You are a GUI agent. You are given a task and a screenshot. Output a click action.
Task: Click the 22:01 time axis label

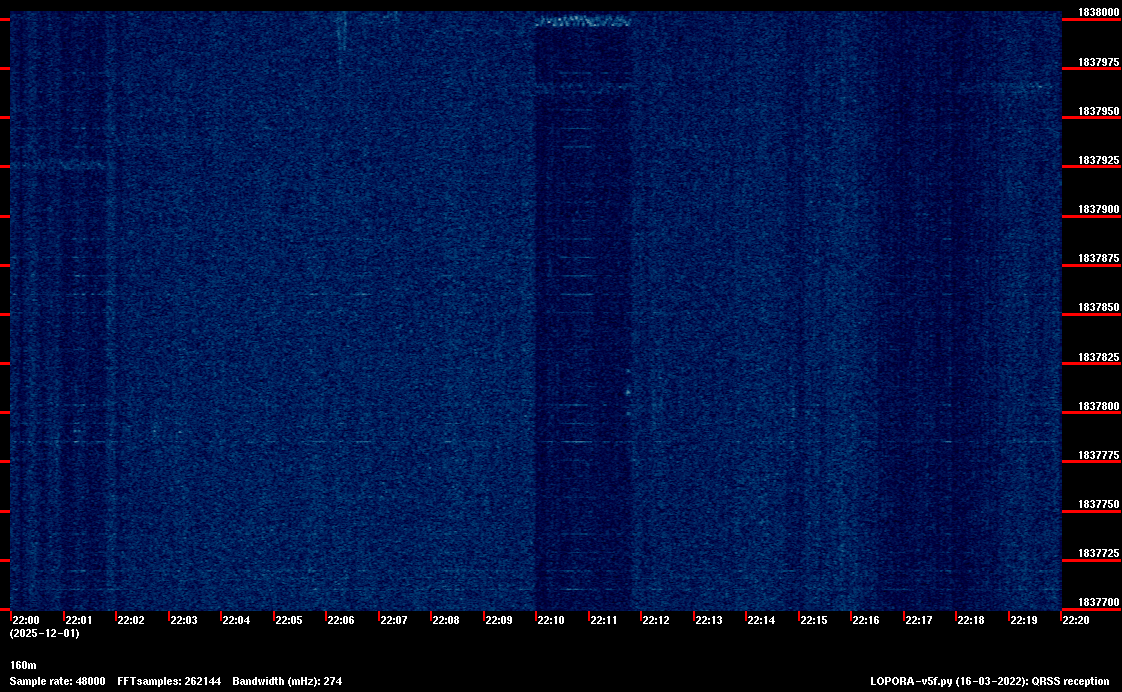coord(79,620)
